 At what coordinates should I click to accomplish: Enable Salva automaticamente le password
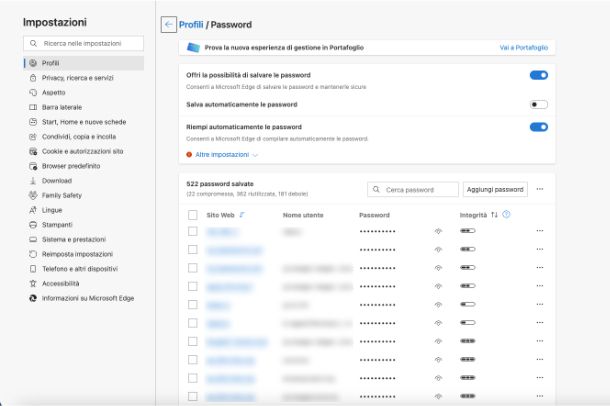coord(539,104)
